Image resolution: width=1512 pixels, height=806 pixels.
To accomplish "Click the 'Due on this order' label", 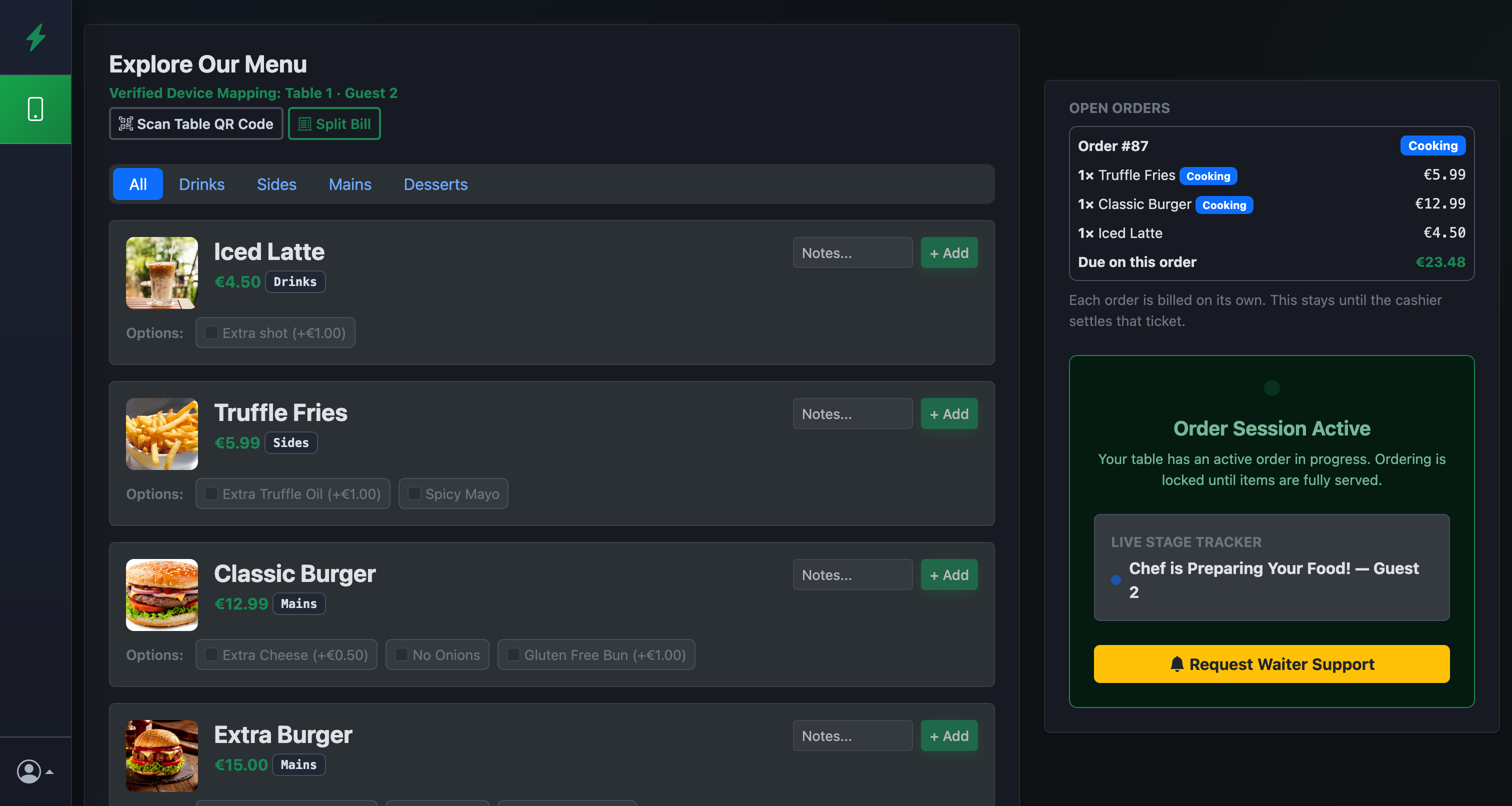I will [1137, 262].
